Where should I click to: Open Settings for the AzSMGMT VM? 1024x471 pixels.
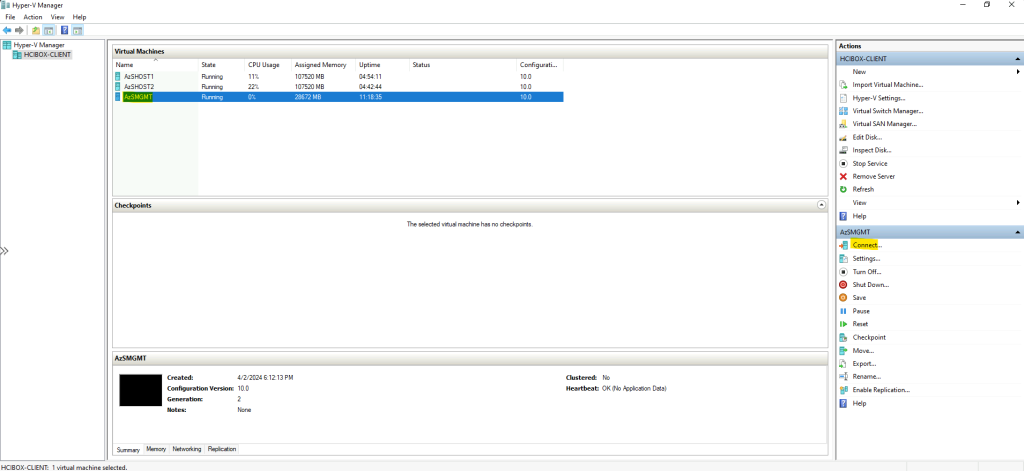(x=866, y=259)
